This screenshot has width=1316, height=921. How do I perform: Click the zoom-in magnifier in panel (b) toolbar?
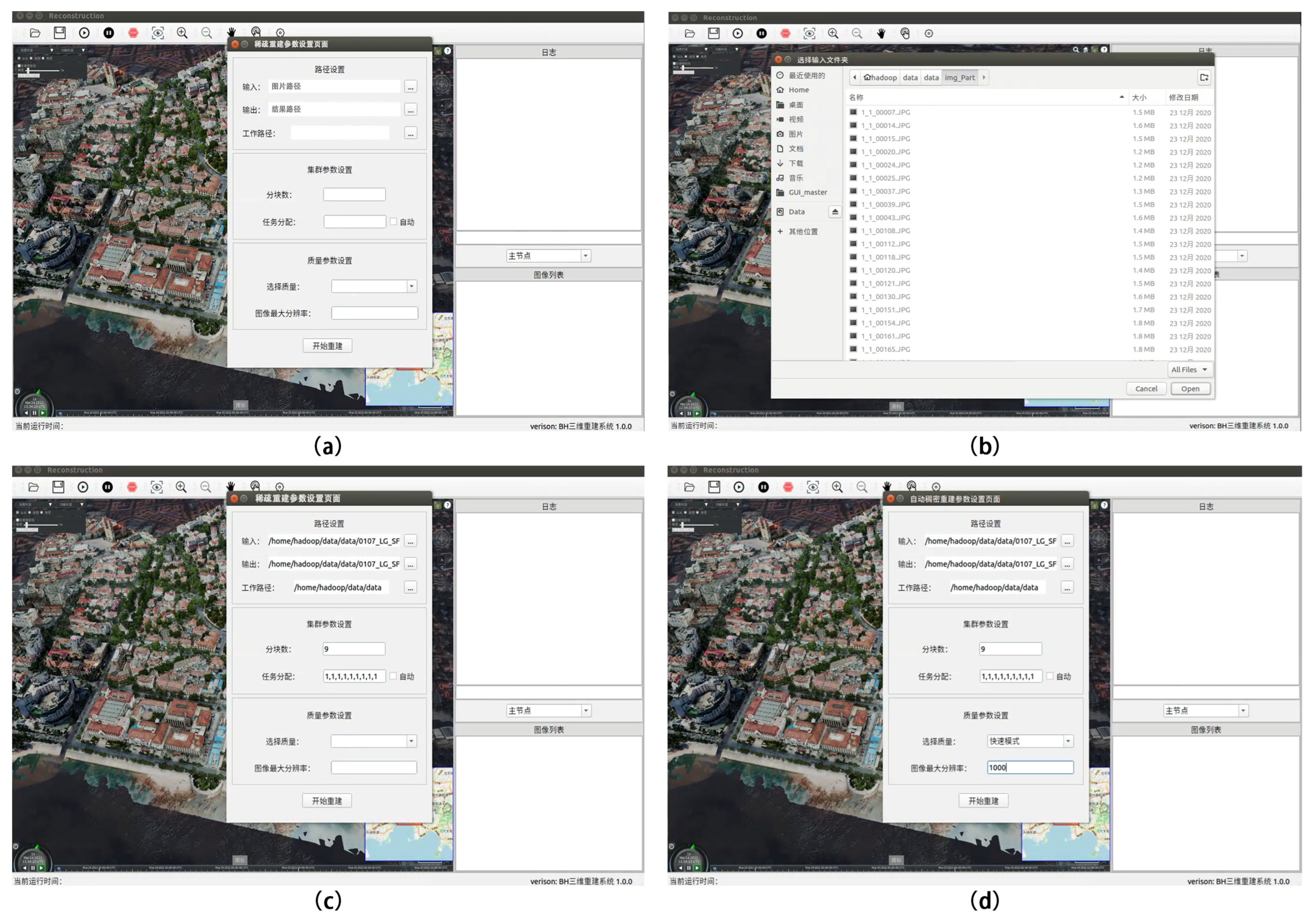point(833,33)
